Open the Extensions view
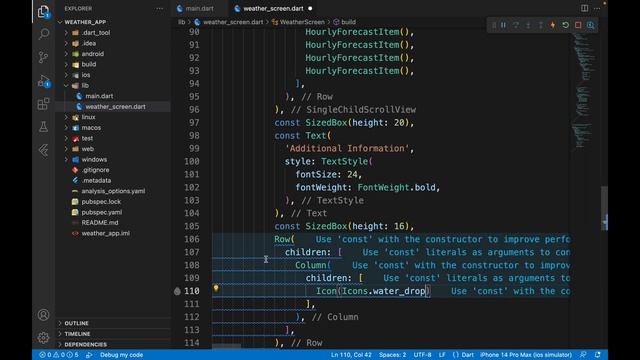The height and width of the screenshot is (360, 640). (43, 104)
